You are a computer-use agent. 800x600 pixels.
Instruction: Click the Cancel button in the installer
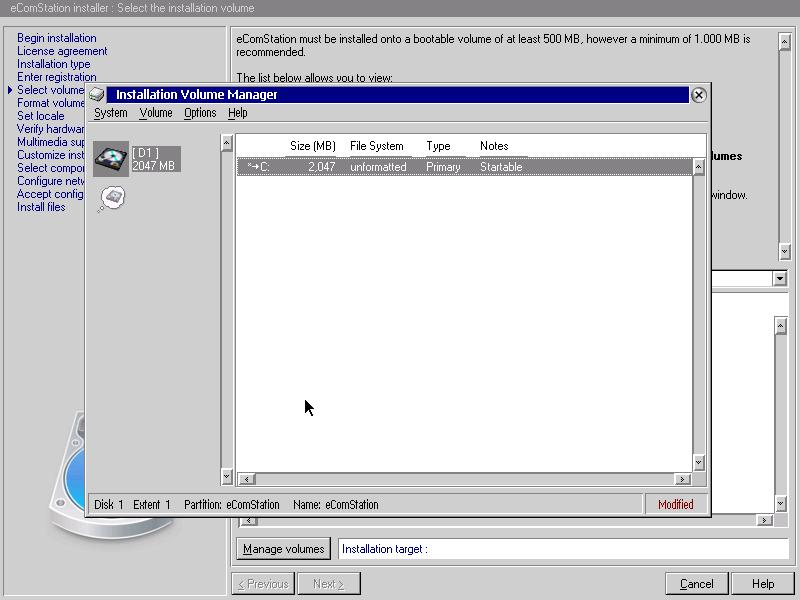696,584
